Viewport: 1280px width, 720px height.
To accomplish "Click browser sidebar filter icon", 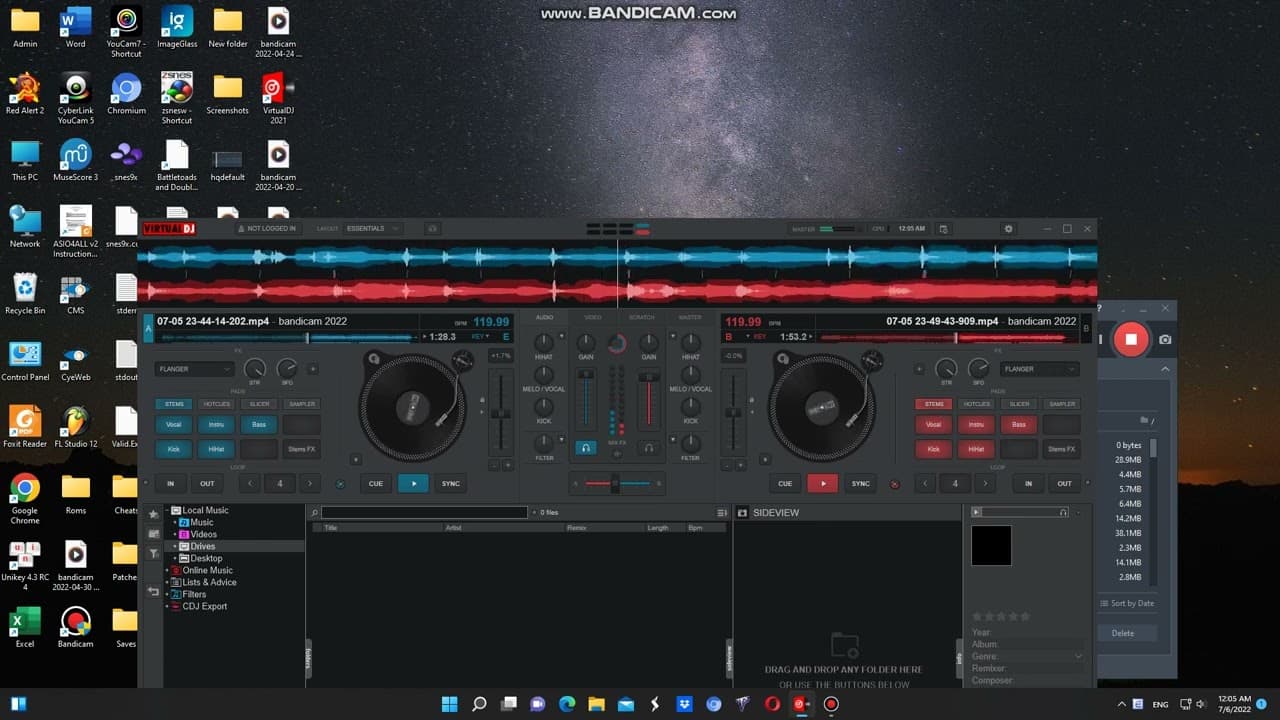I will [153, 554].
